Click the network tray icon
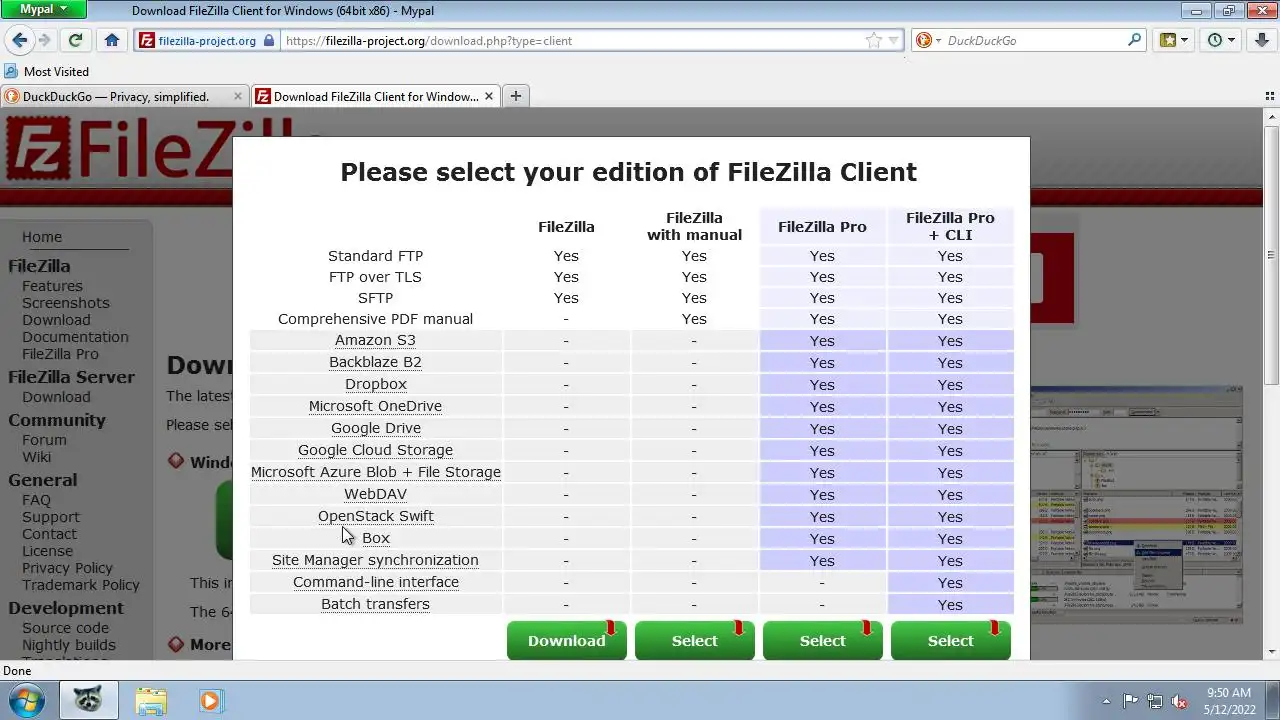The width and height of the screenshot is (1280, 720). (1155, 701)
